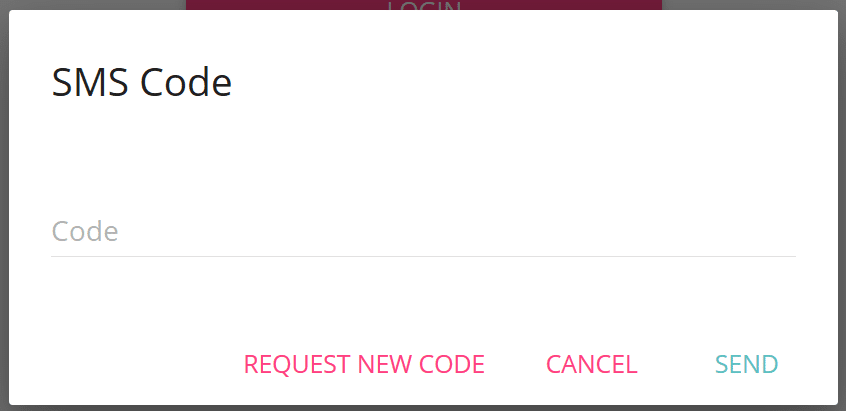The height and width of the screenshot is (411, 846).
Task: Focus the Code placeholder text
Action: coord(85,231)
